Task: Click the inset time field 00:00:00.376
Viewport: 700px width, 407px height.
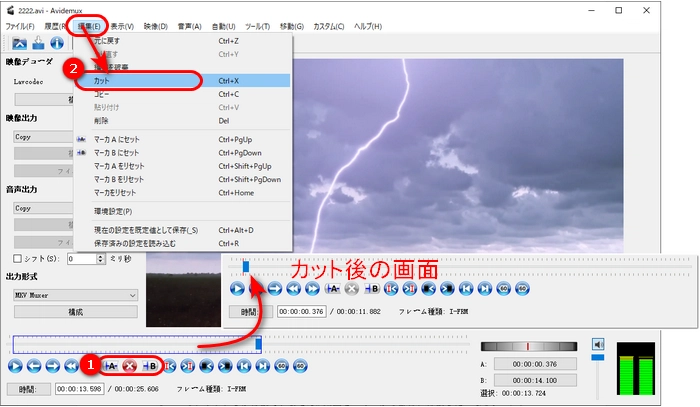Action: point(301,311)
